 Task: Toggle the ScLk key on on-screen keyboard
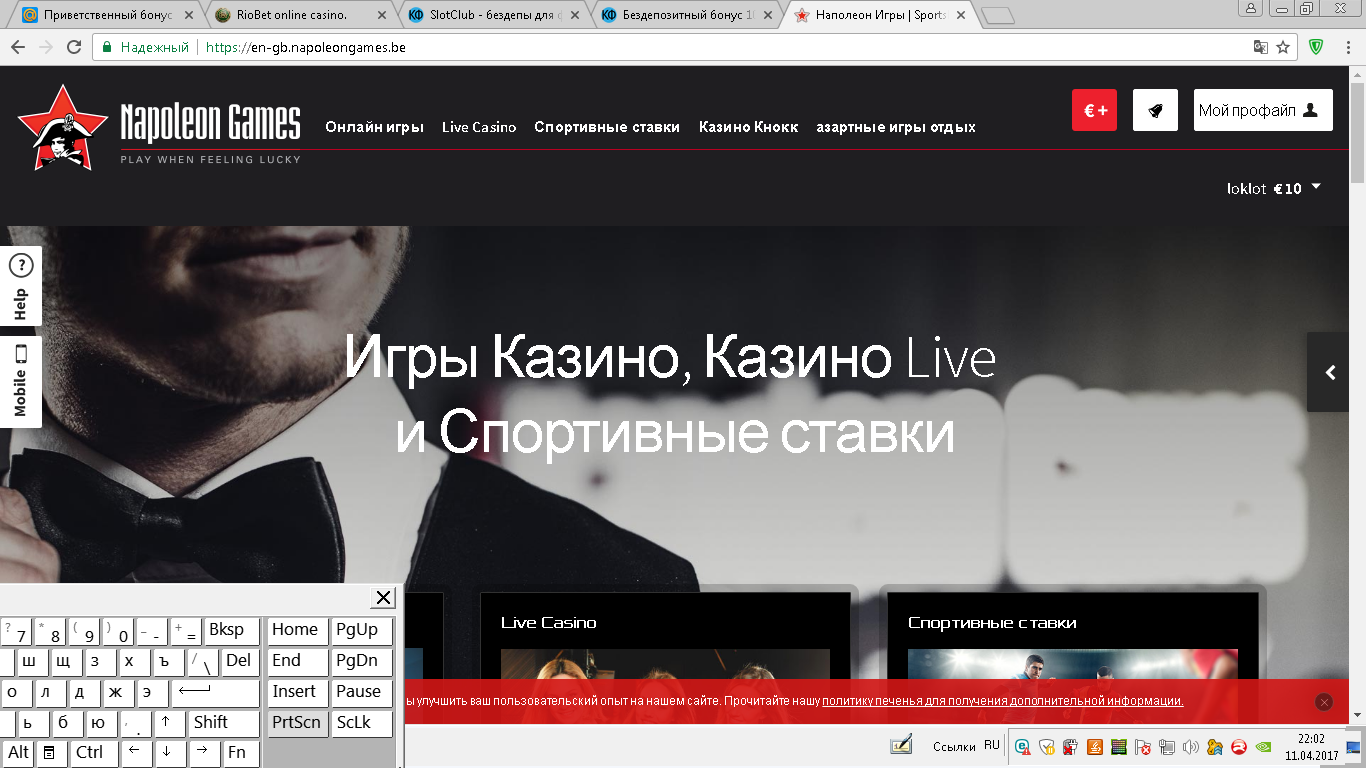[x=362, y=724]
